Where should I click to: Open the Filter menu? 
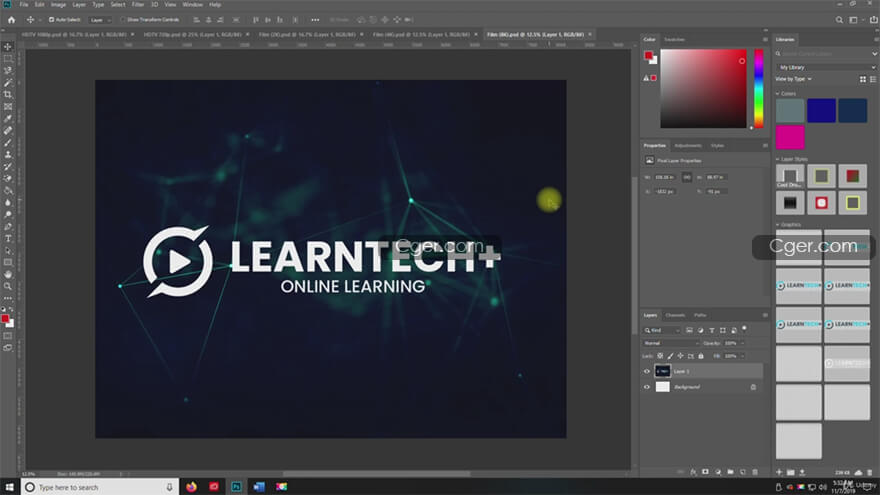click(138, 4)
